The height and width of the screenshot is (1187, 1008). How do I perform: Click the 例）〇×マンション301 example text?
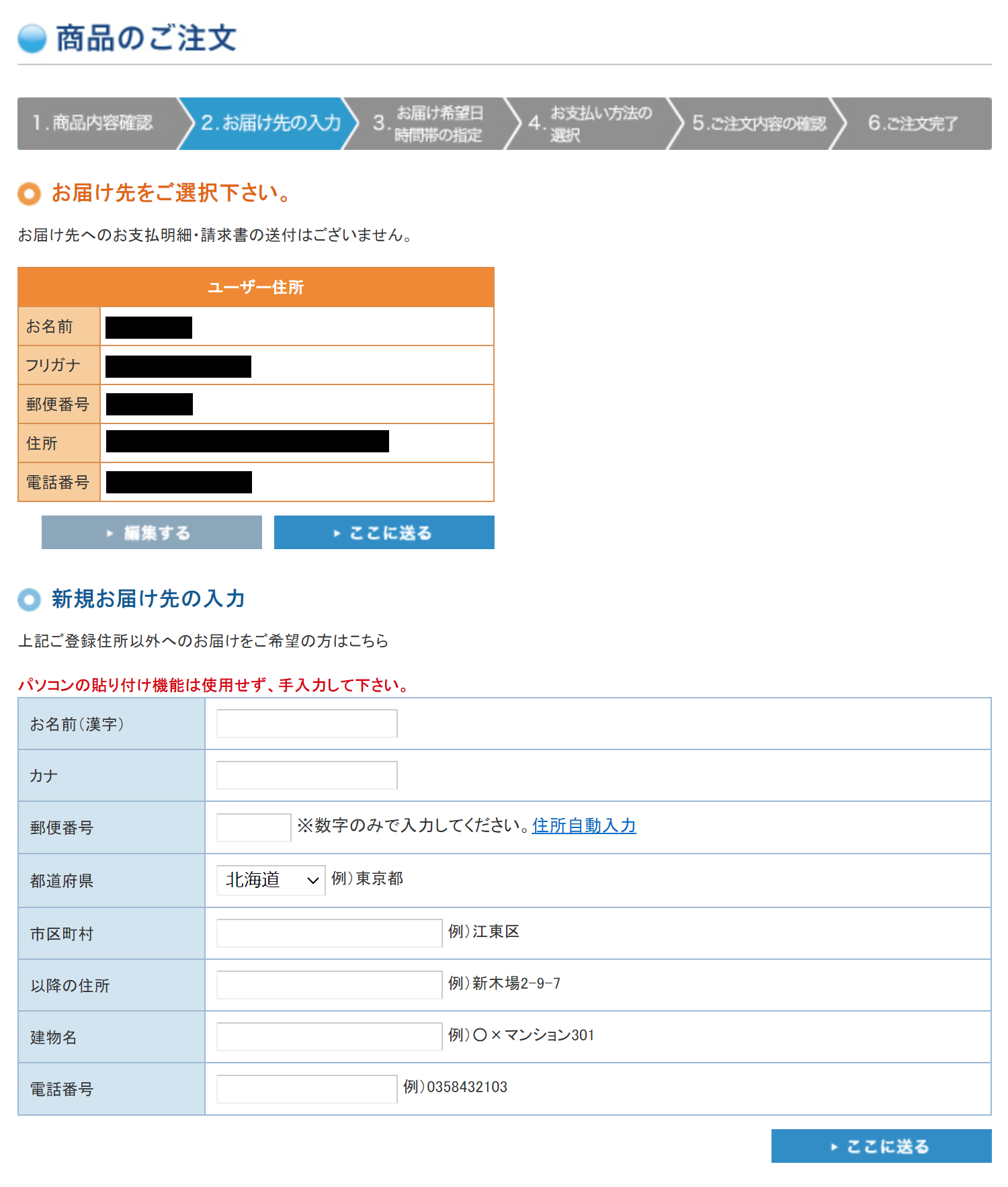coord(521,1034)
